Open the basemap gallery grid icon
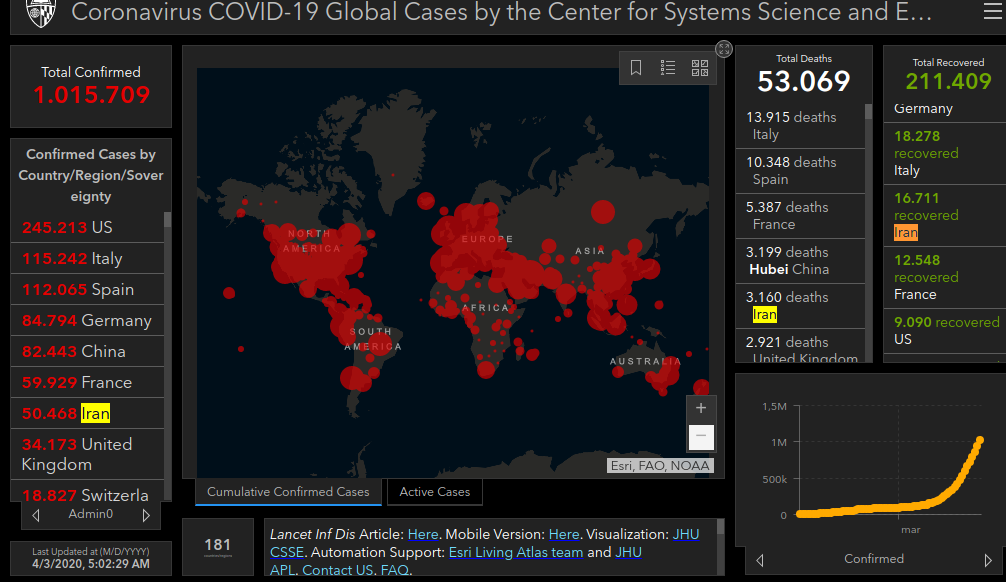Image resolution: width=1006 pixels, height=582 pixels. (700, 67)
